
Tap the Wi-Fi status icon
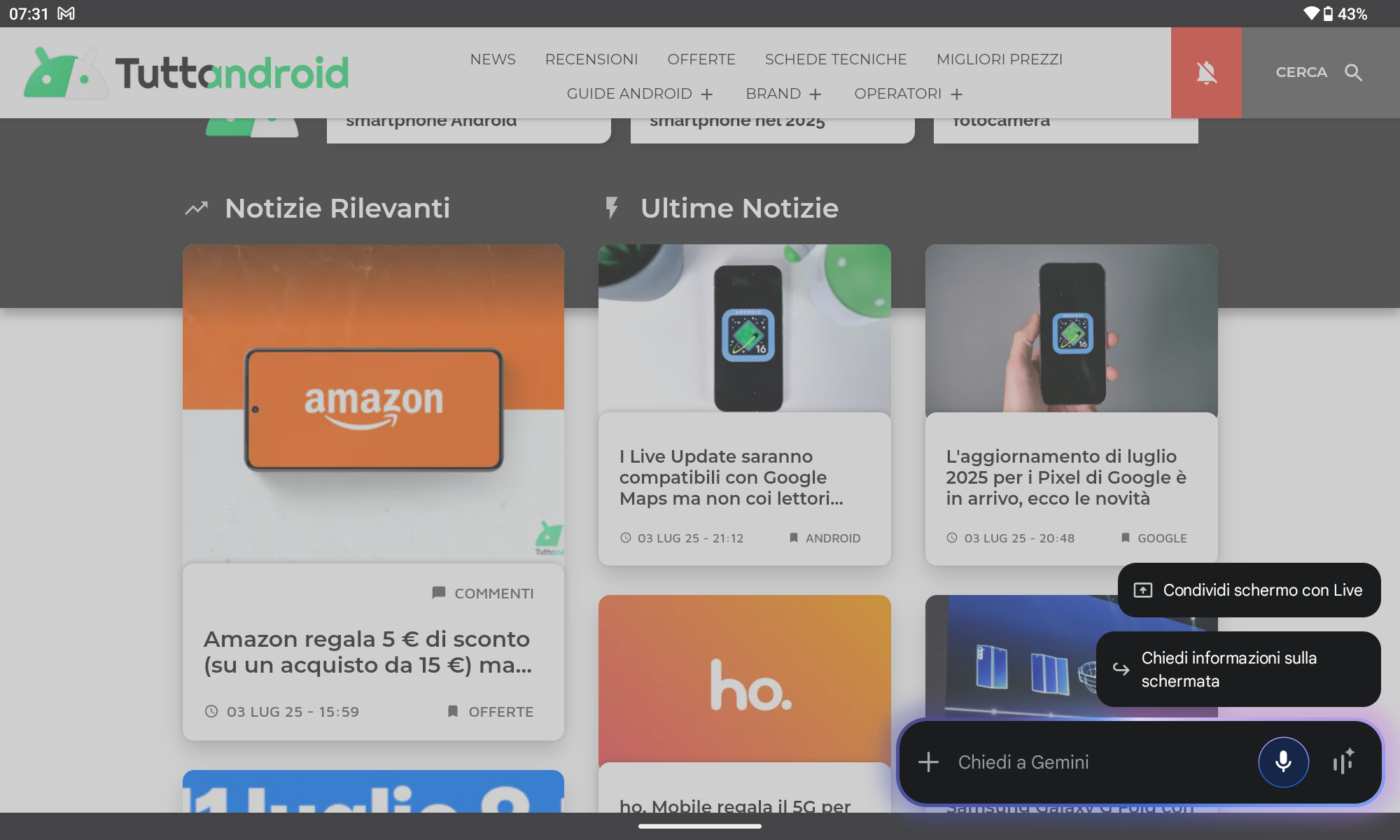pos(1311,13)
